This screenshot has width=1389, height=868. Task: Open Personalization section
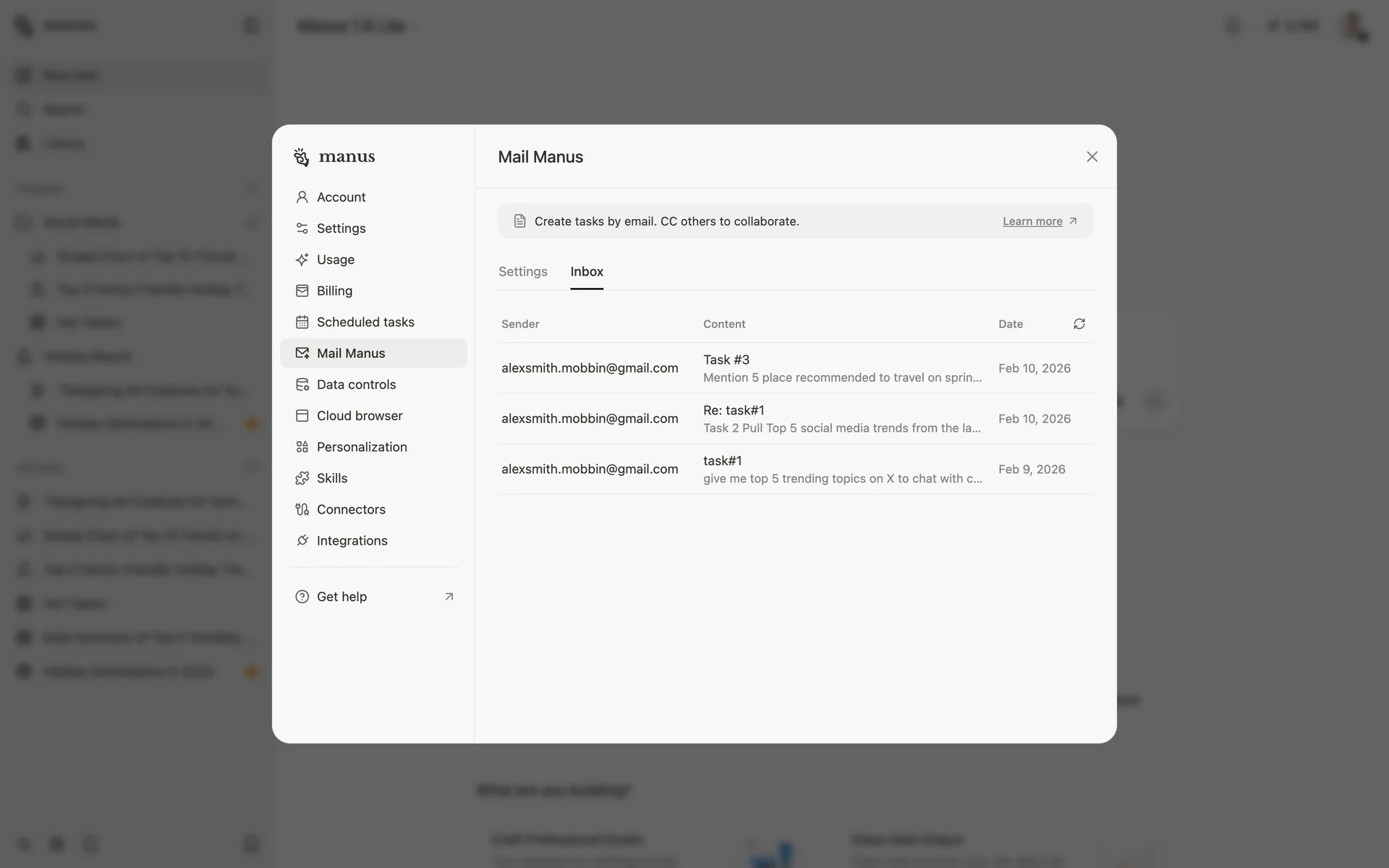[361, 447]
